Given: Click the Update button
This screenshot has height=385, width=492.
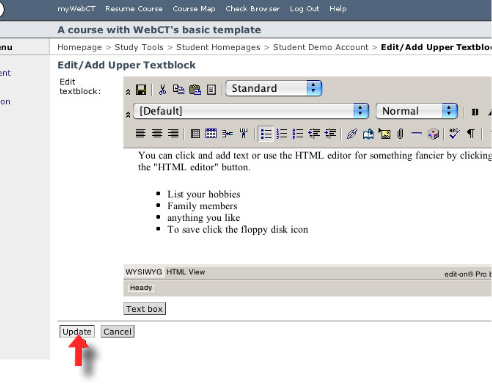Looking at the screenshot, I should point(77,332).
